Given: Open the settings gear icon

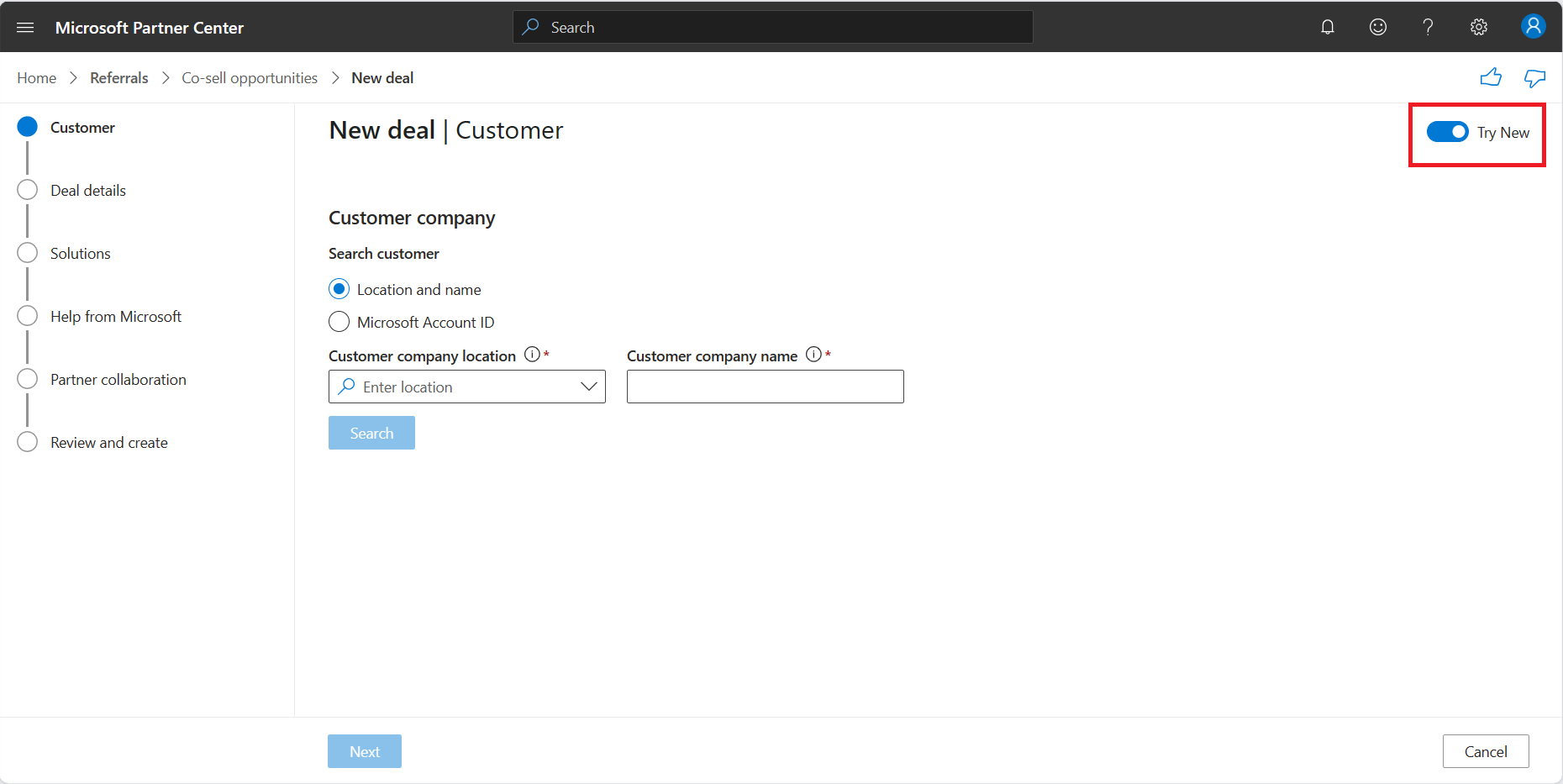Looking at the screenshot, I should 1479,27.
